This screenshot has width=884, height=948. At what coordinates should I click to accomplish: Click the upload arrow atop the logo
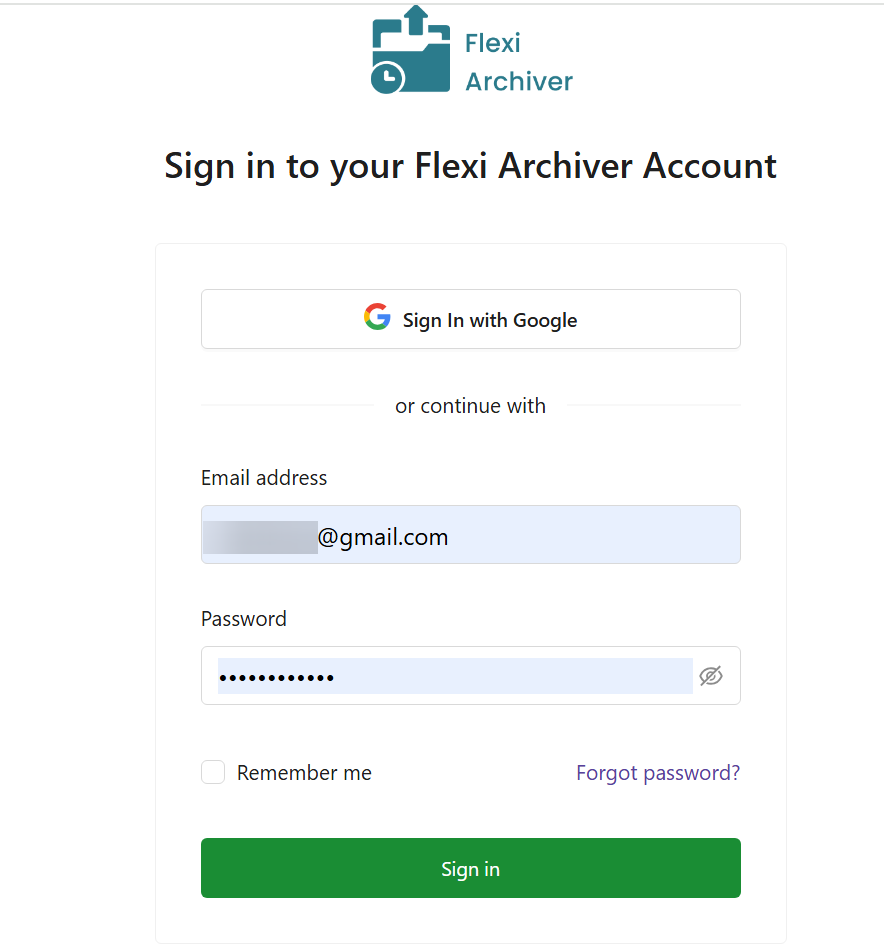(417, 19)
